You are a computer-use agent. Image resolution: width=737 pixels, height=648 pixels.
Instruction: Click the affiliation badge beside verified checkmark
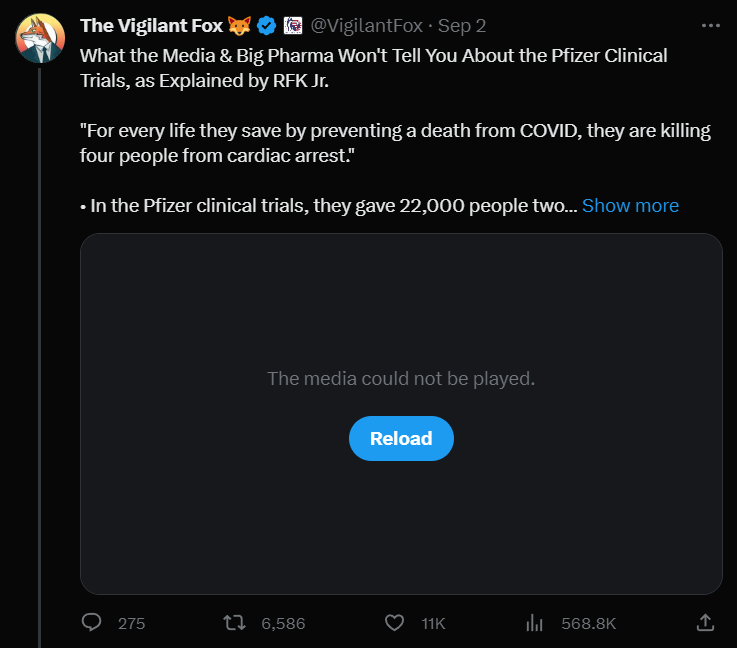click(x=293, y=25)
